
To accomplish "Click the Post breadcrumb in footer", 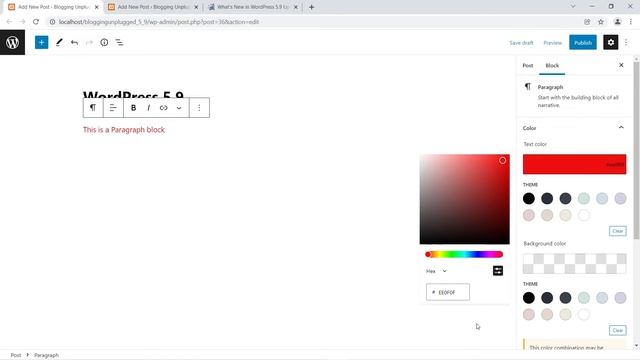I will pos(16,355).
